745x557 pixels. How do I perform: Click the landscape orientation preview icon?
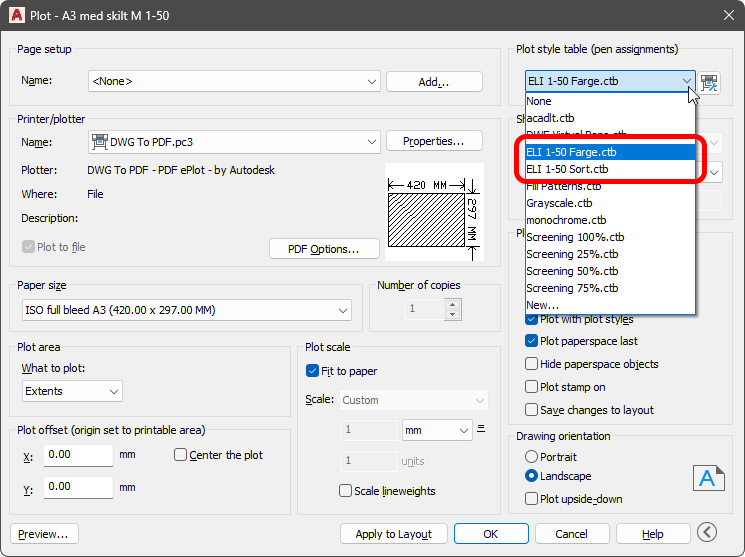pyautogui.click(x=707, y=477)
